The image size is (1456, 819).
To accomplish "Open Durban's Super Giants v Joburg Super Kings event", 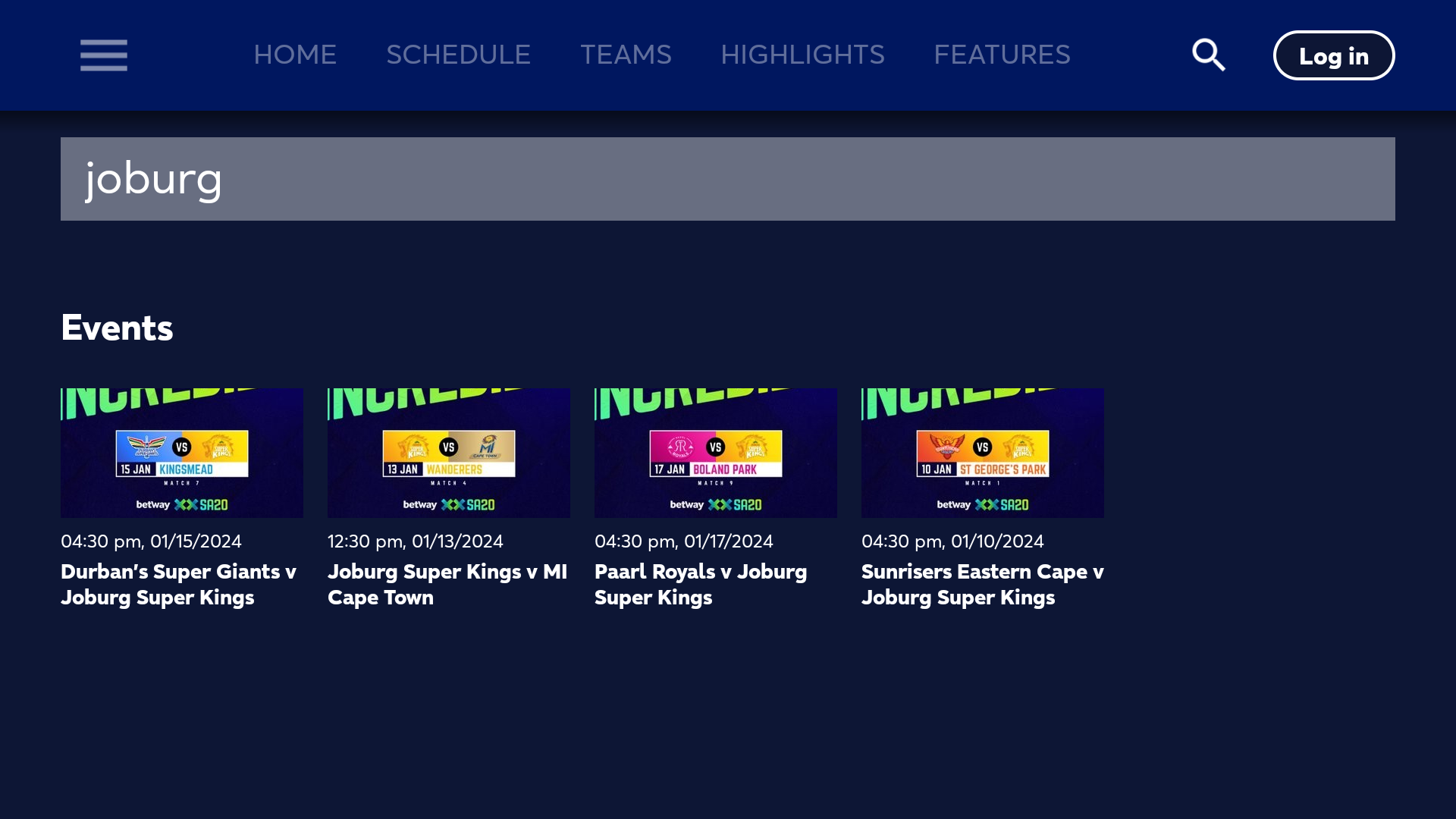I will 179,584.
